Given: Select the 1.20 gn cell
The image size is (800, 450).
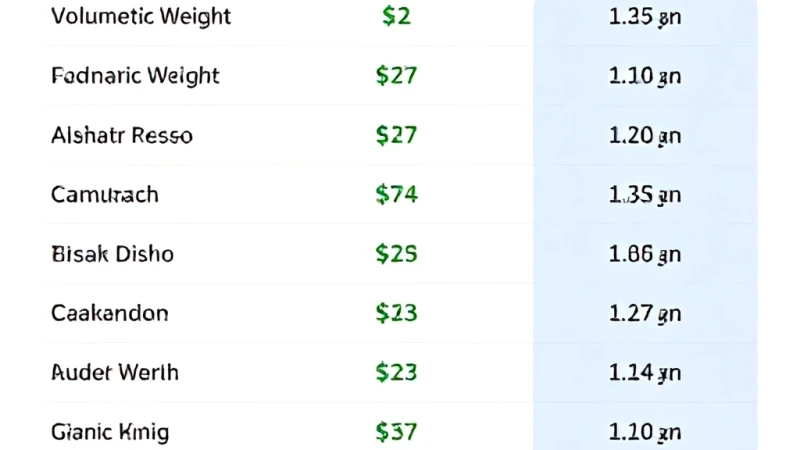Looking at the screenshot, I should pyautogui.click(x=645, y=136).
